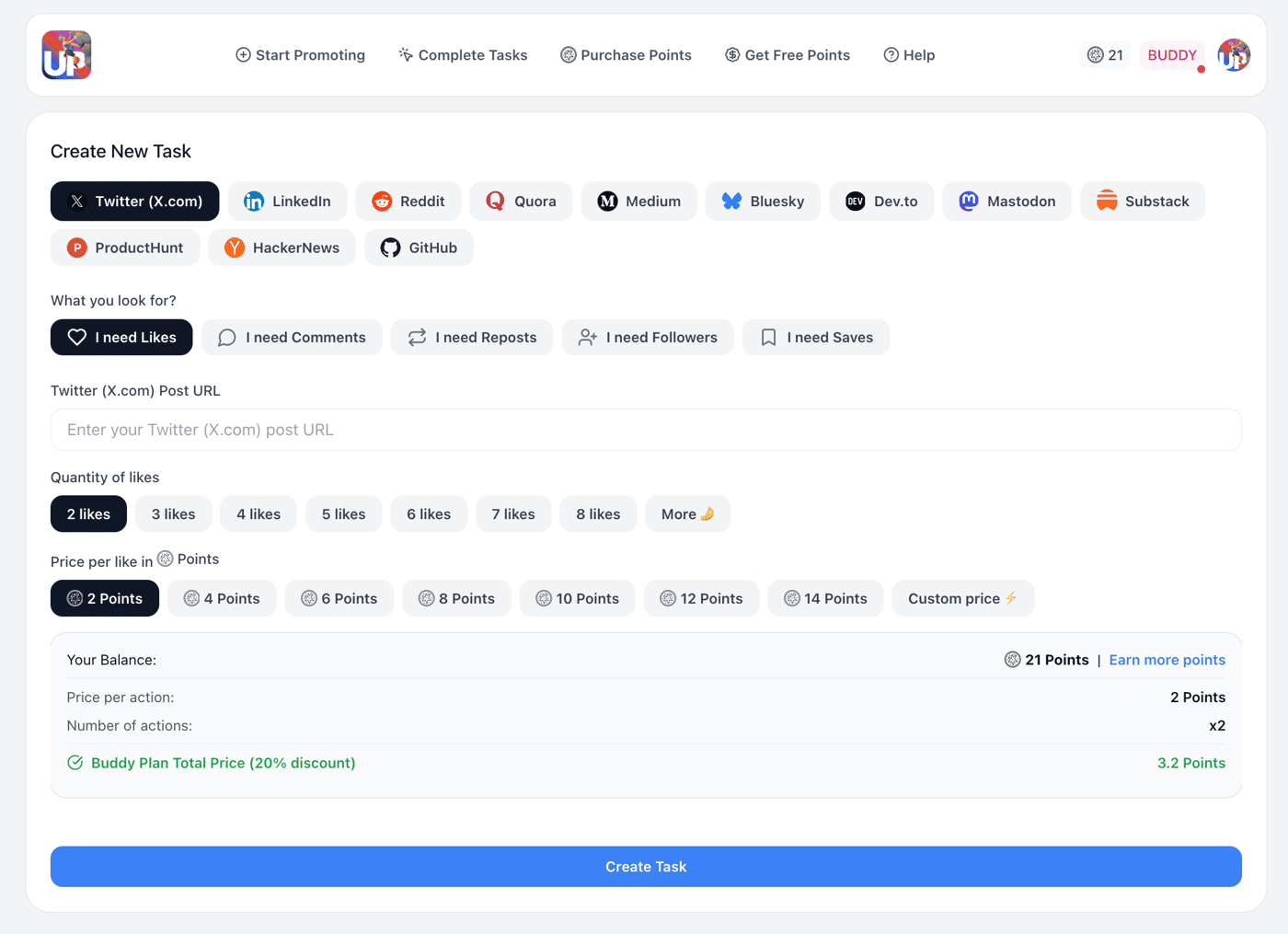Choose the Medium platform

point(638,202)
